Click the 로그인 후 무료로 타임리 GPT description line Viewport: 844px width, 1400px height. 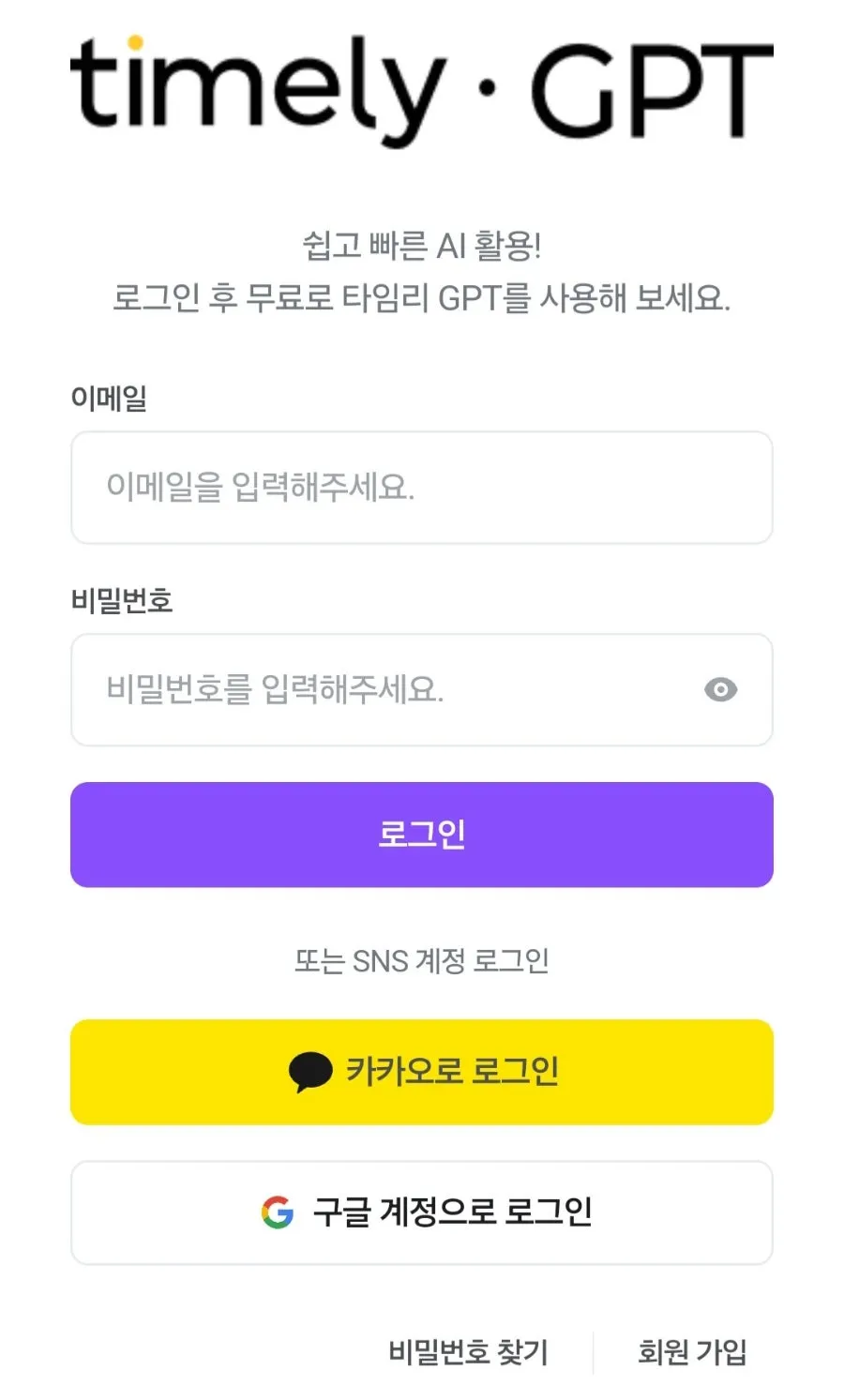(x=422, y=298)
